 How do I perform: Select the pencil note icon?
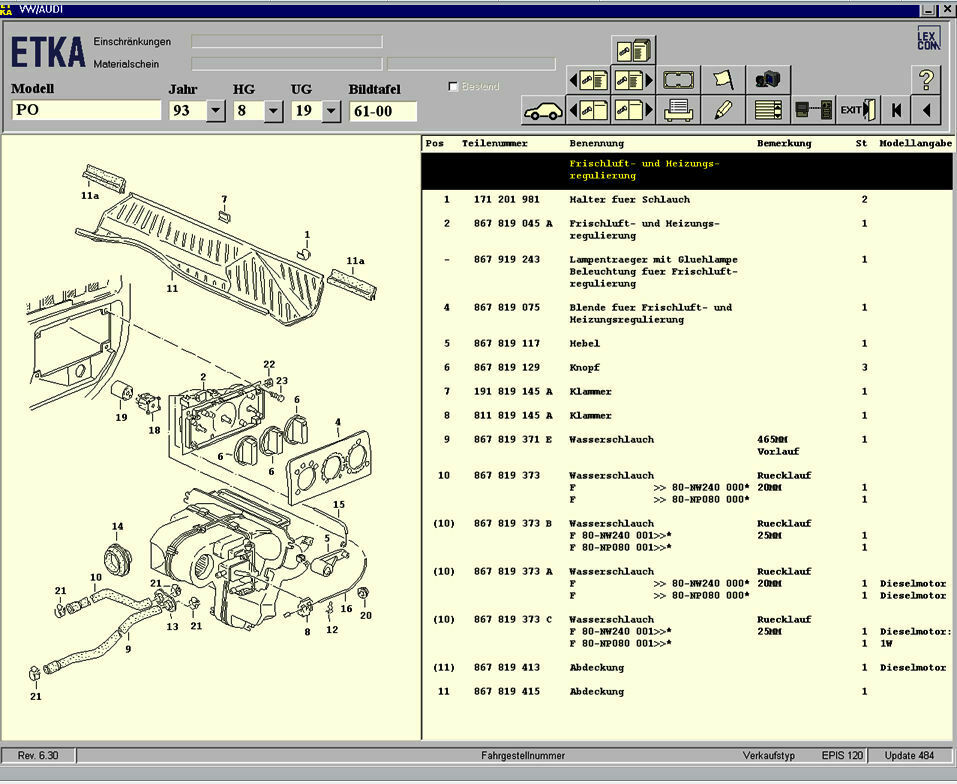point(724,110)
